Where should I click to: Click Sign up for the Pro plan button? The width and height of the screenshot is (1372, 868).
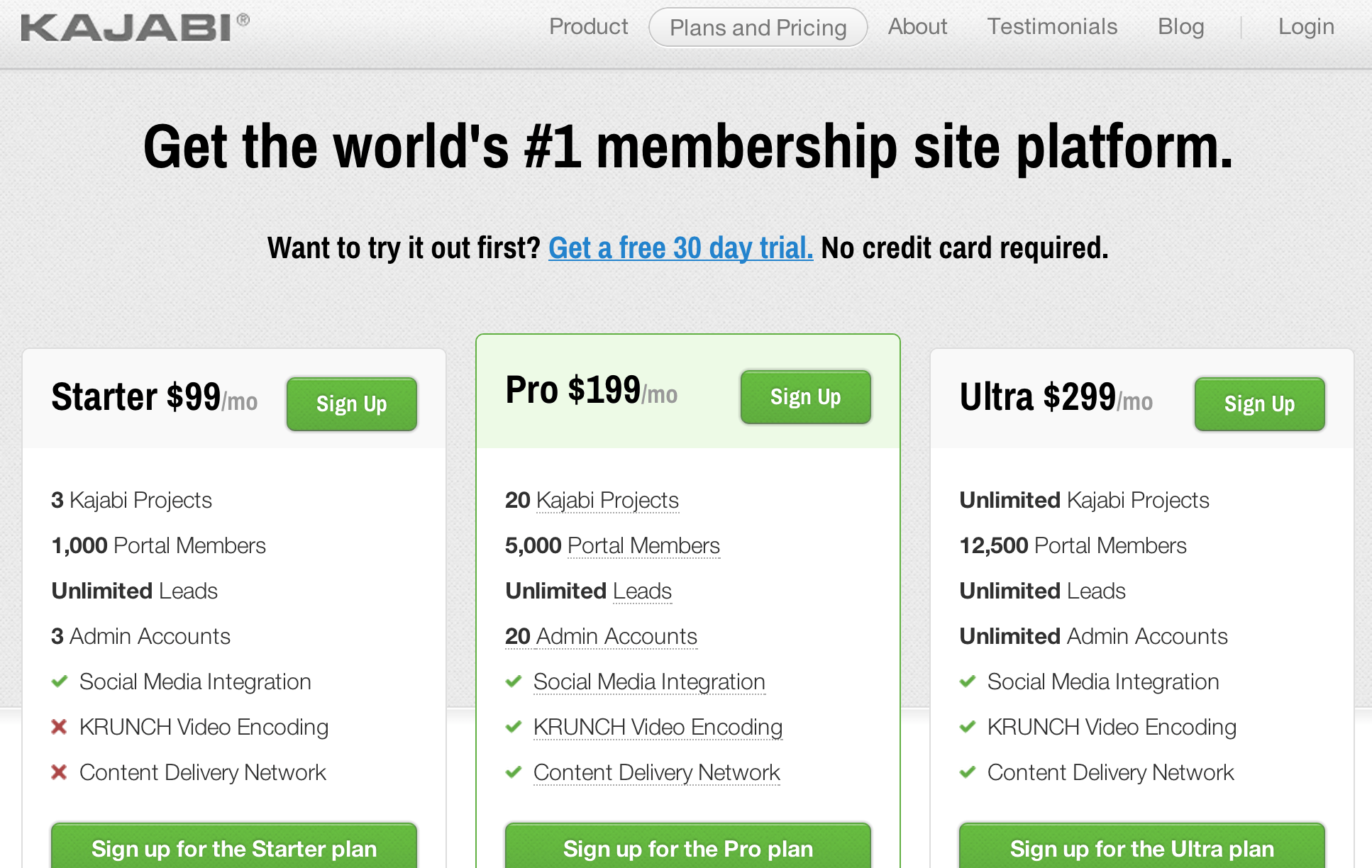(x=687, y=847)
